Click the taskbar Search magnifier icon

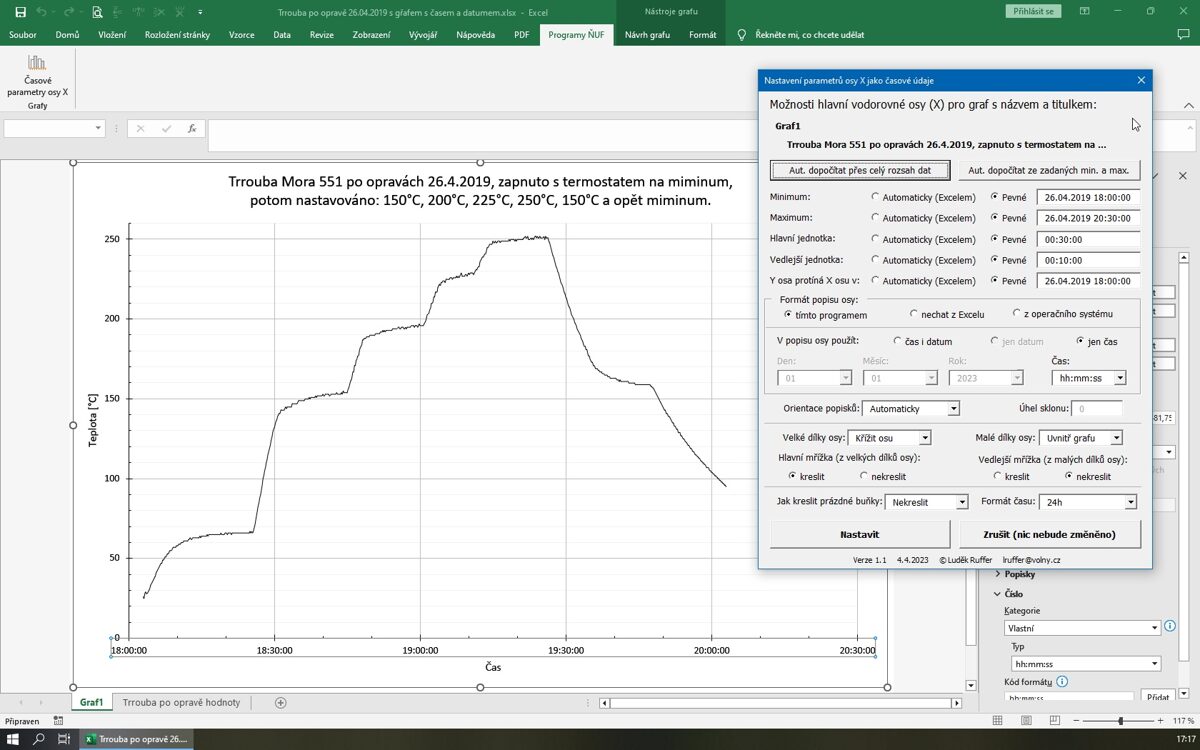(39, 739)
